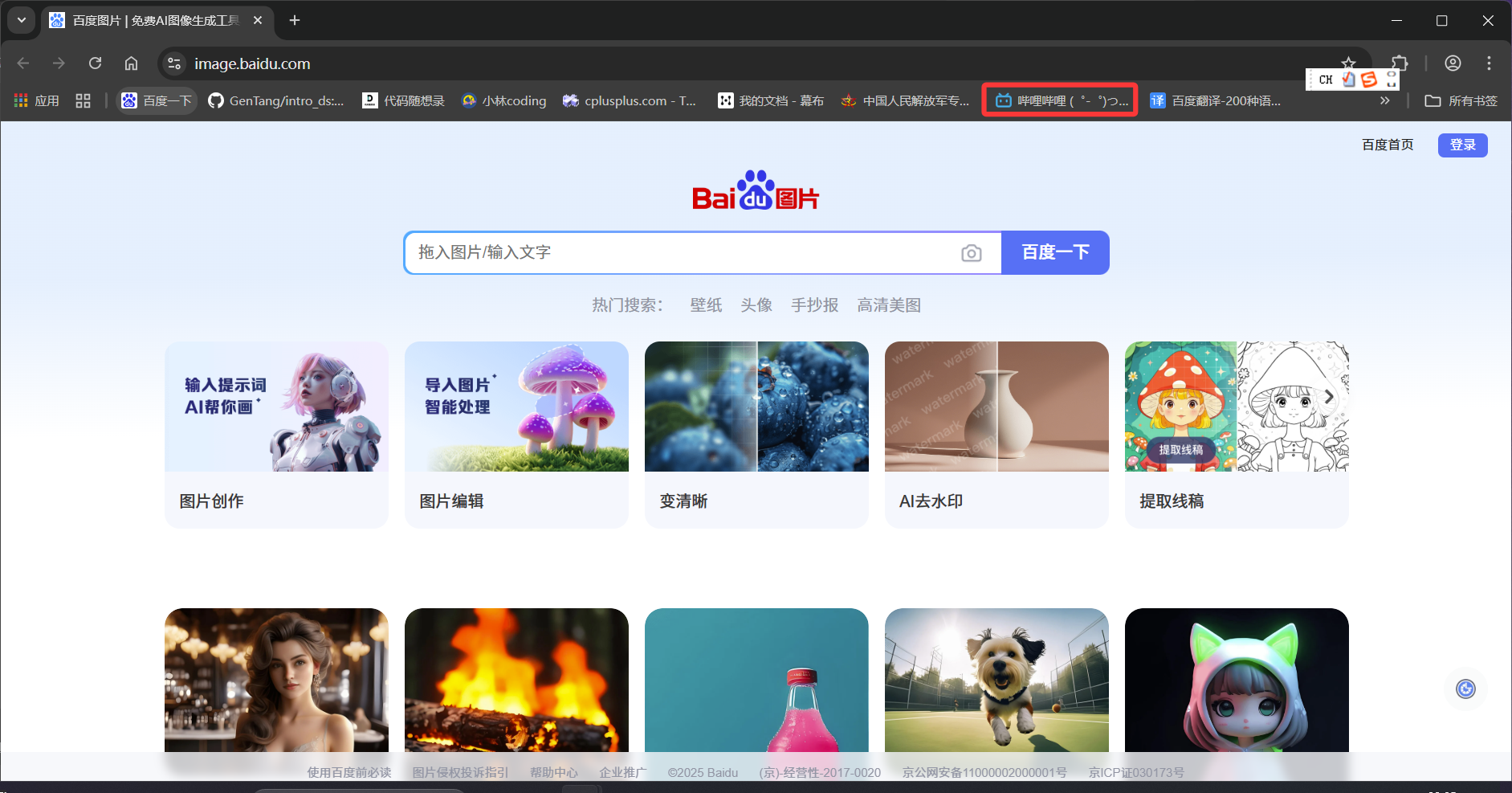Click the 登录 button
This screenshot has height=793, width=1512.
[x=1461, y=145]
